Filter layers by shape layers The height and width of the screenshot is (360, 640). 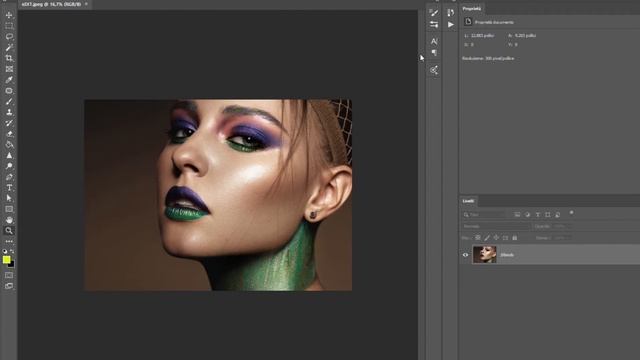point(548,215)
